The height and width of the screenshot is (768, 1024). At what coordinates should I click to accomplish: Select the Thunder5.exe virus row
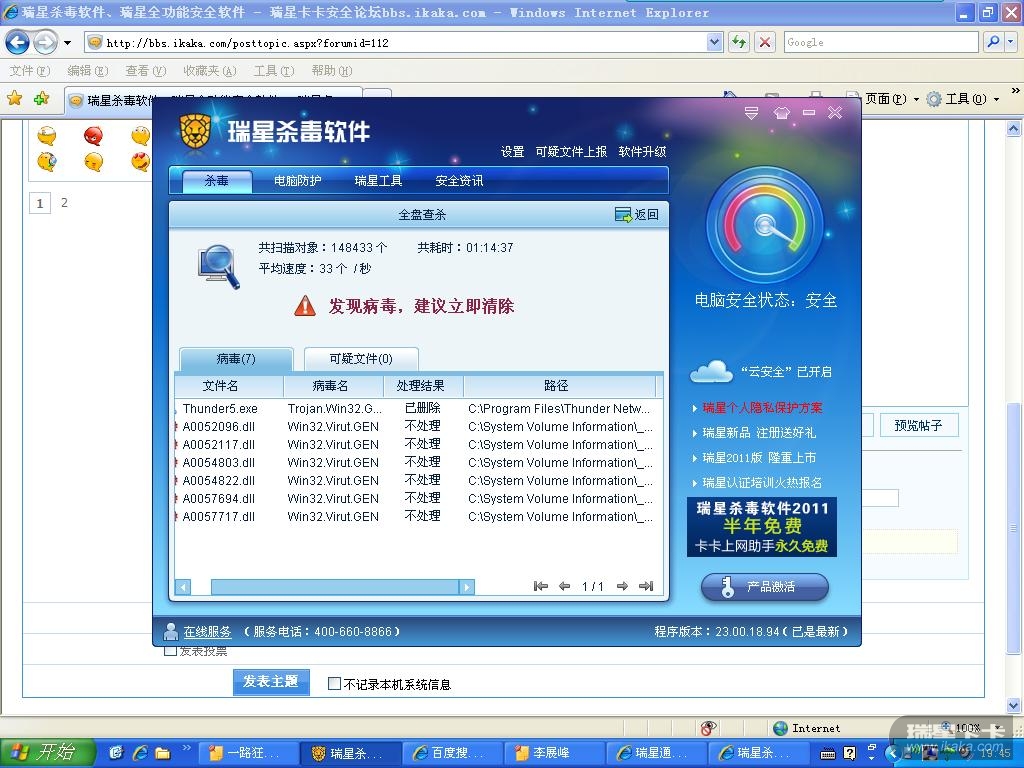[x=418, y=409]
